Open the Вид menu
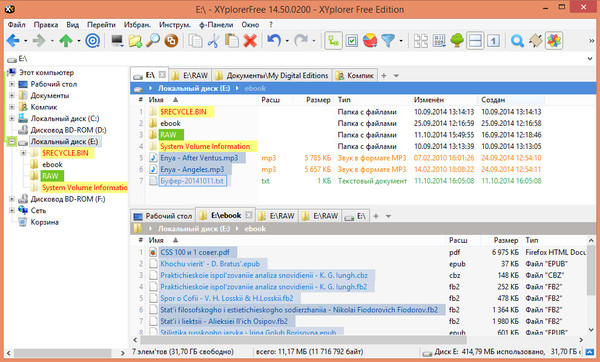600x362 pixels. click(72, 24)
